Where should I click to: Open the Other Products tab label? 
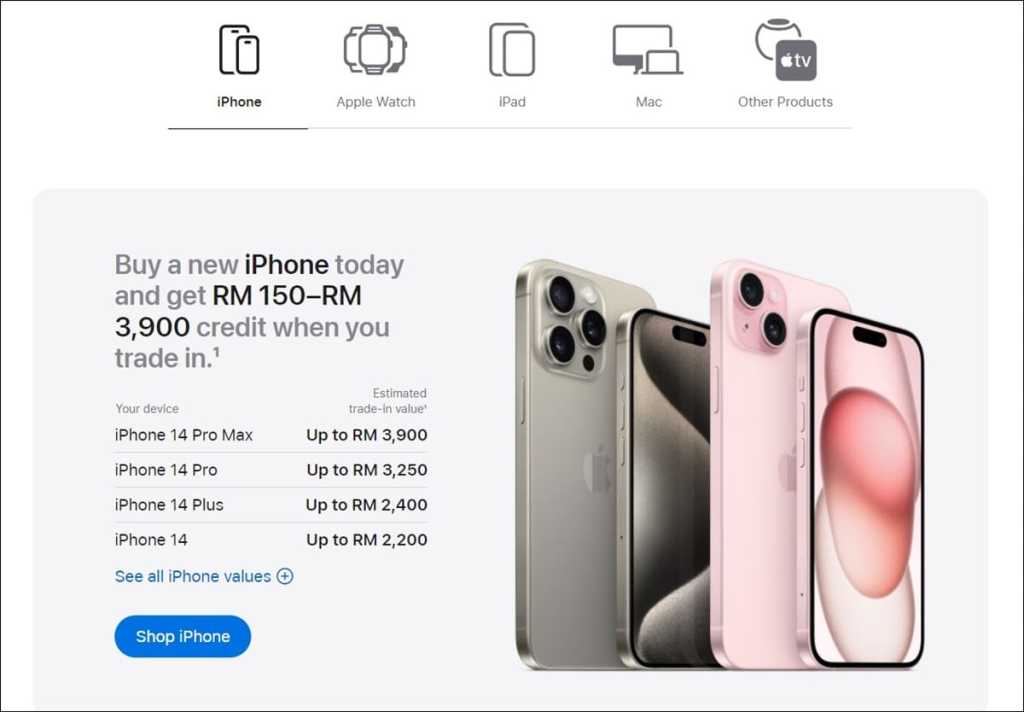click(x=785, y=102)
